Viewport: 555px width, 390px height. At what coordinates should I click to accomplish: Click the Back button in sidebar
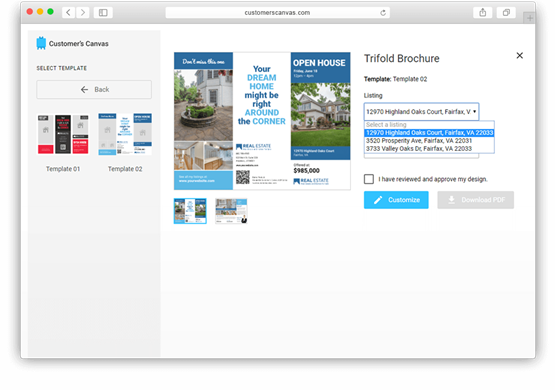pyautogui.click(x=94, y=90)
